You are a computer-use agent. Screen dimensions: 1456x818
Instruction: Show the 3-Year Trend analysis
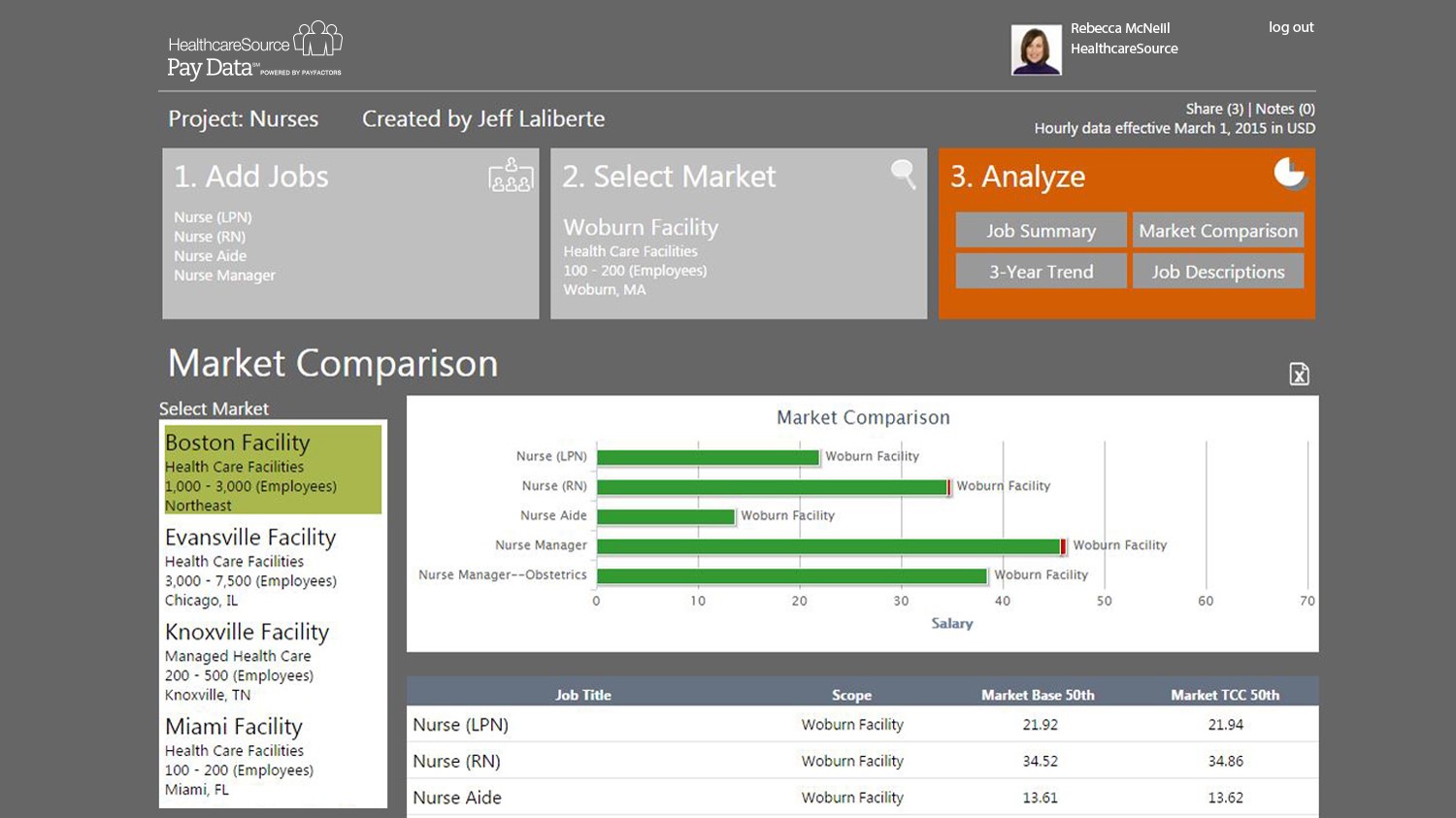click(x=1041, y=272)
